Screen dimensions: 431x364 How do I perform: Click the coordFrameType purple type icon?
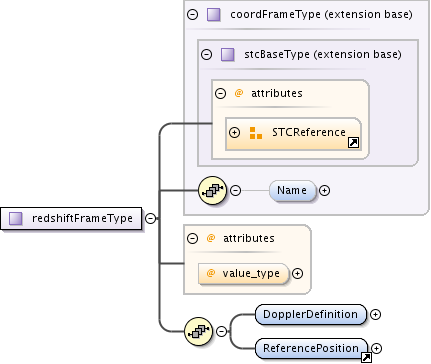[213, 15]
